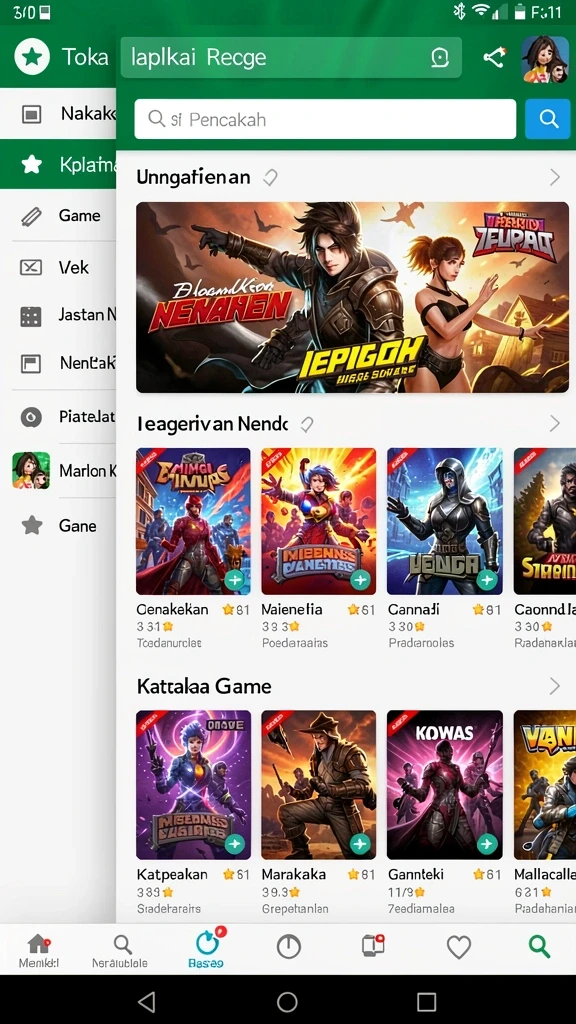Tap the share icon in header
This screenshot has width=576, height=1024.
click(494, 58)
